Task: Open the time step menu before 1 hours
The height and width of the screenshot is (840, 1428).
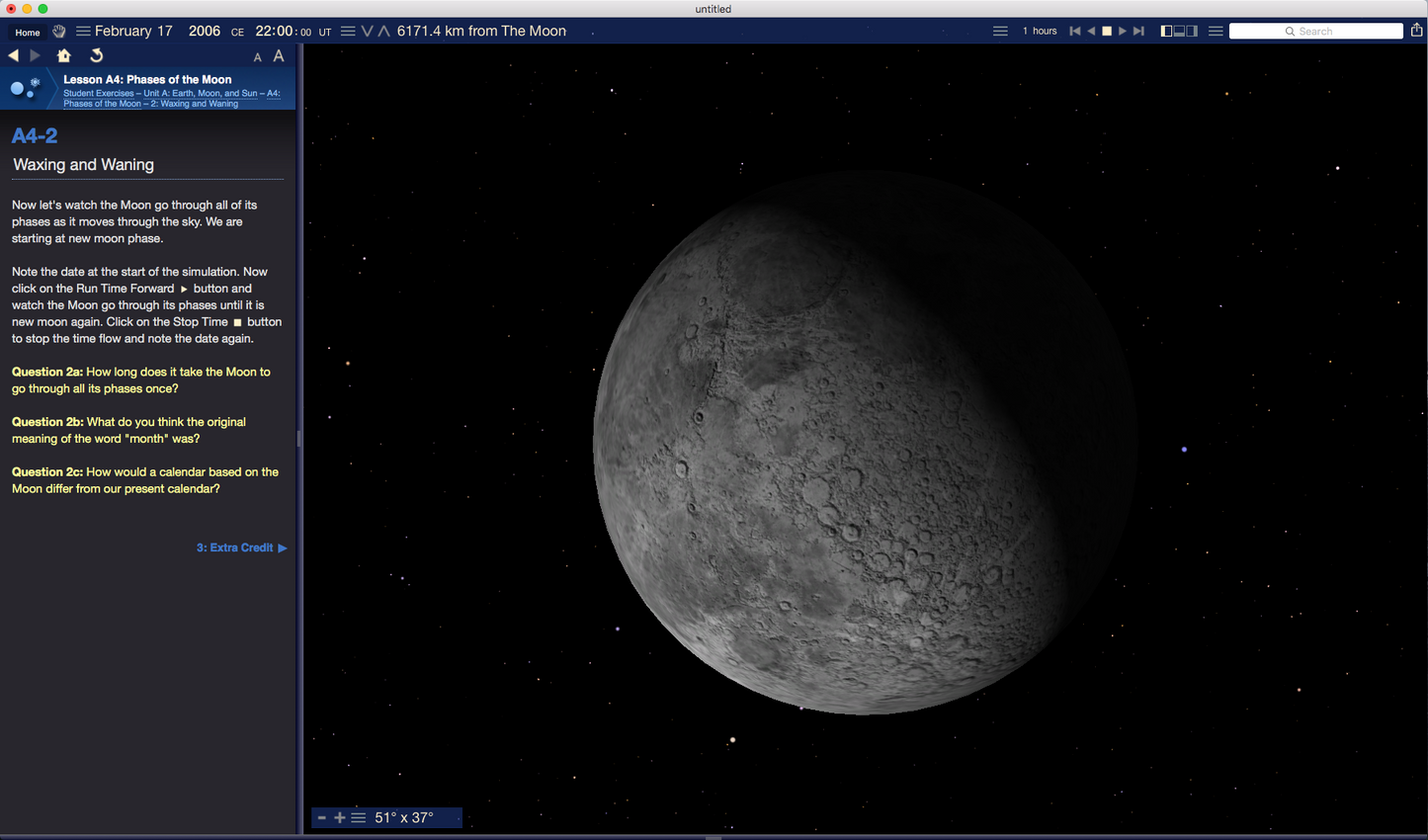Action: 1000,32
